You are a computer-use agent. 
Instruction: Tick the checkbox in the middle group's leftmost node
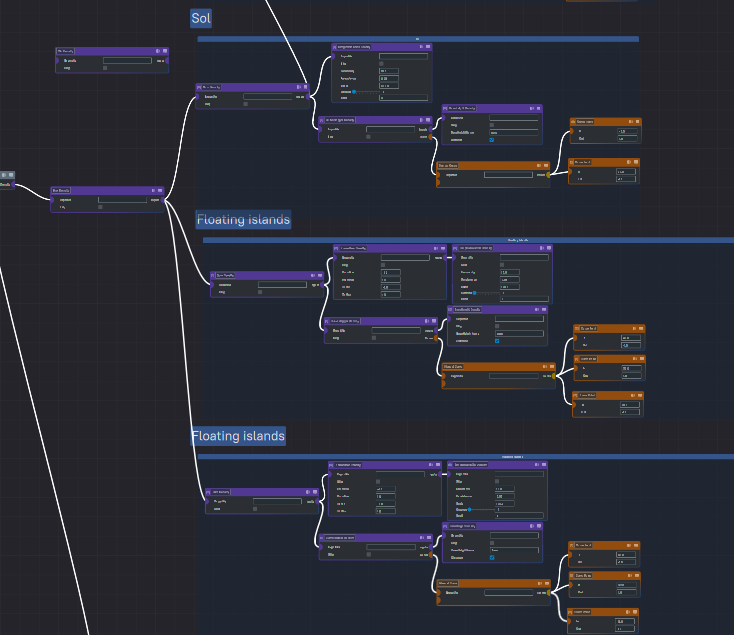pyautogui.click(x=260, y=292)
